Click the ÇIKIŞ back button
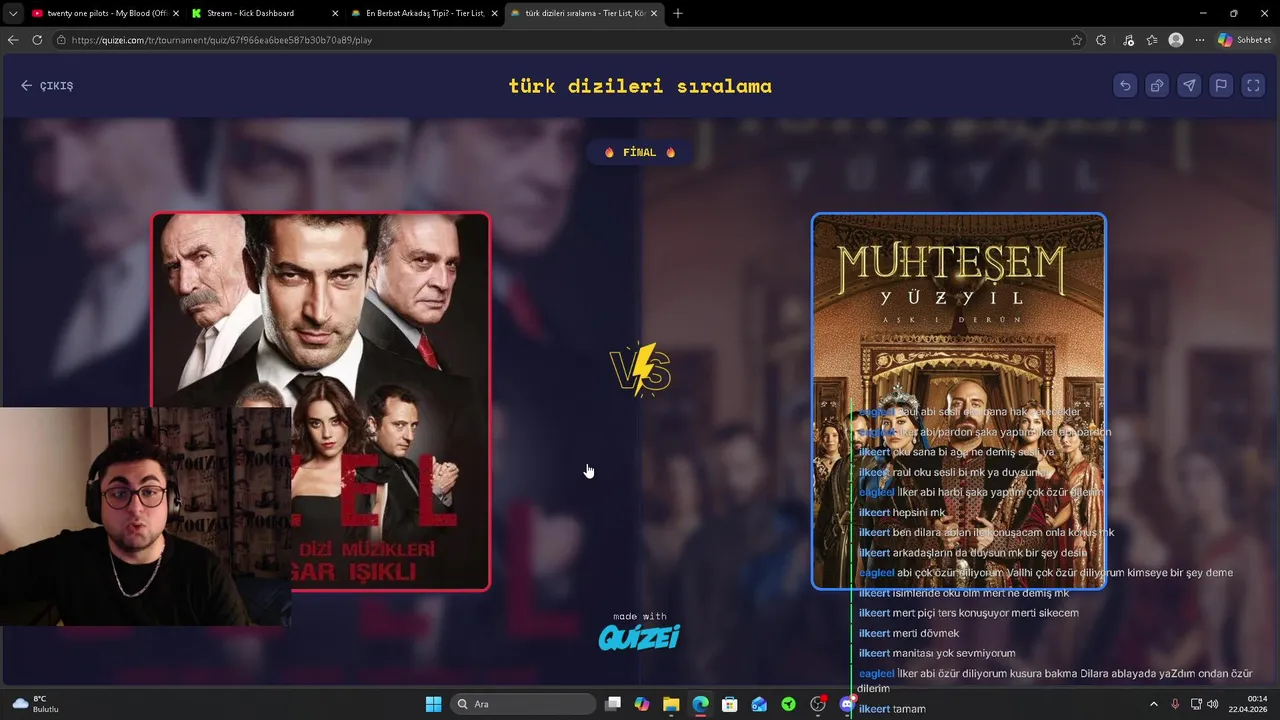The image size is (1280, 720). click(x=47, y=86)
